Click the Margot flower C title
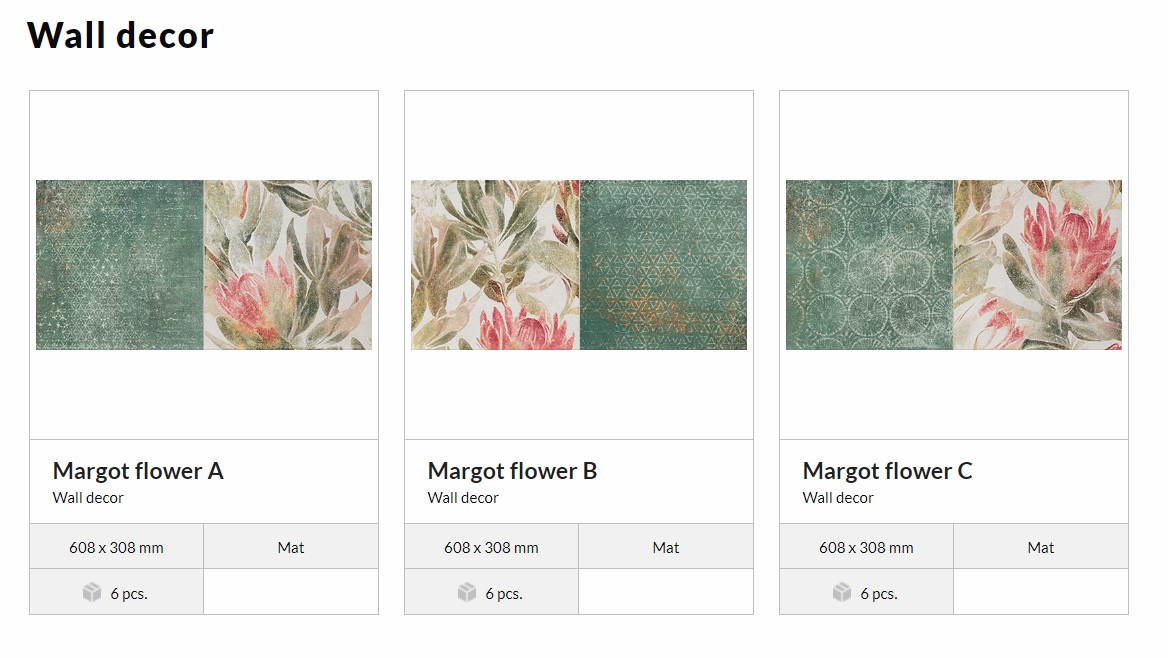 point(887,471)
